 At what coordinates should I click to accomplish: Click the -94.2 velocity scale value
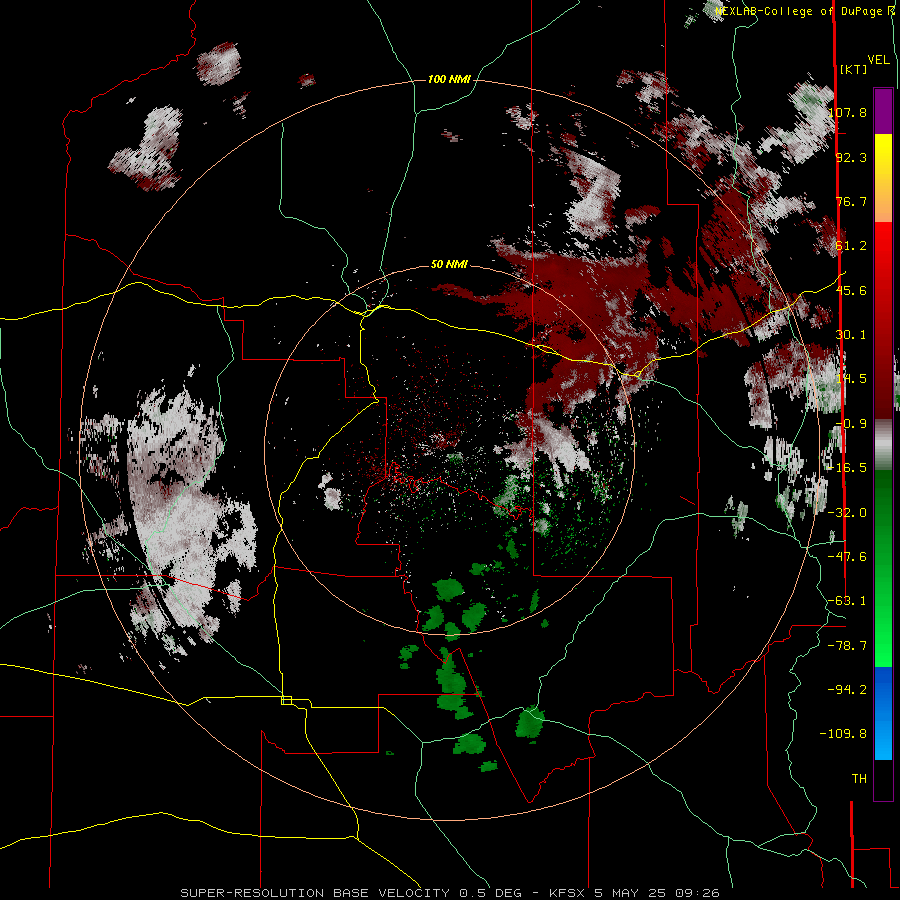coord(848,689)
